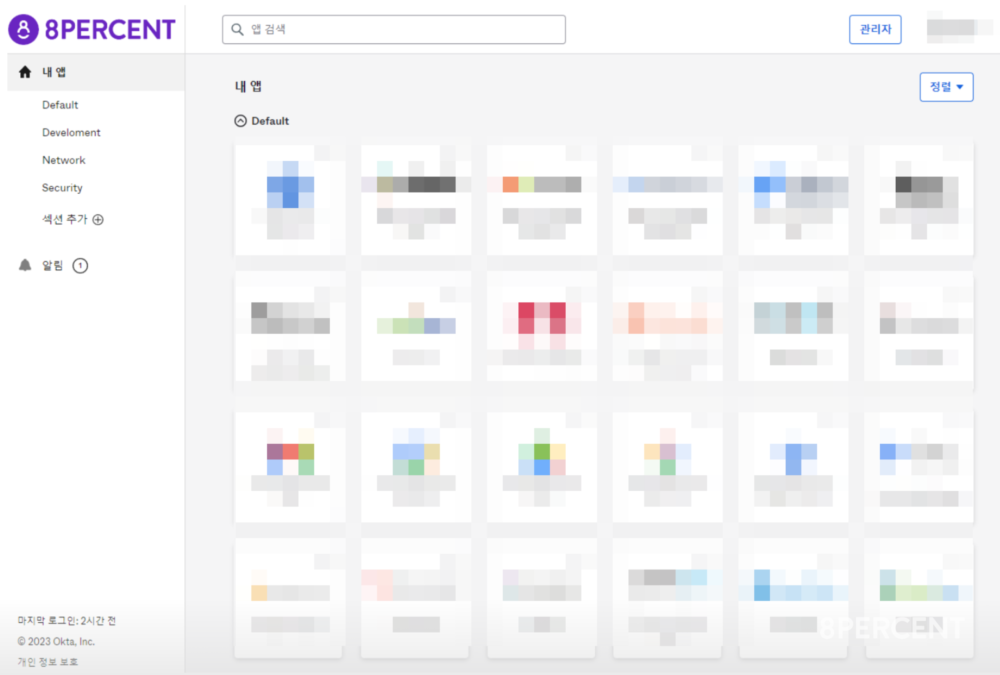Click the home icon beside 내 앱

click(x=25, y=72)
